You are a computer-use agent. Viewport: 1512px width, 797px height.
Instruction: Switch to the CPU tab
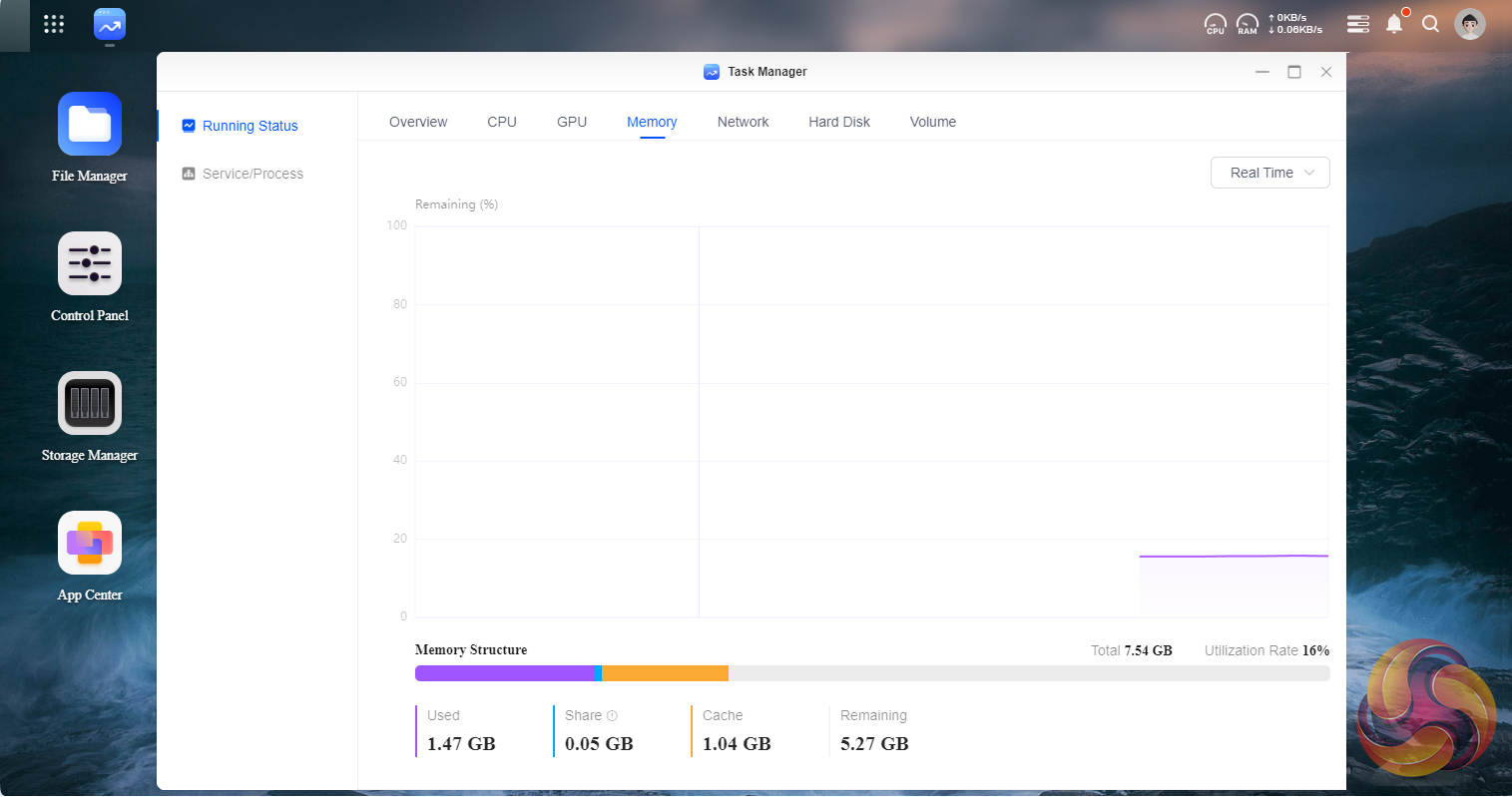[x=502, y=122]
